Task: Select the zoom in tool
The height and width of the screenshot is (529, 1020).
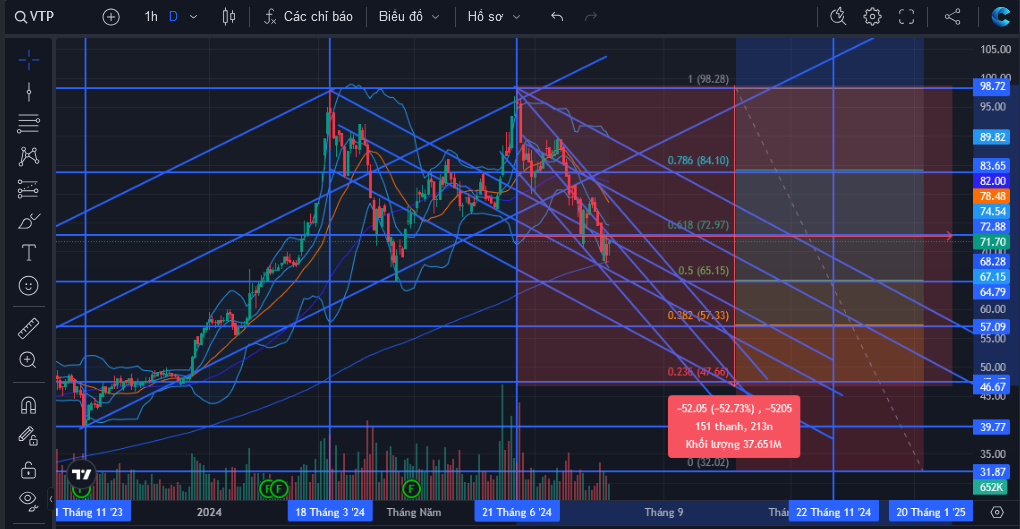Action: pos(27,360)
